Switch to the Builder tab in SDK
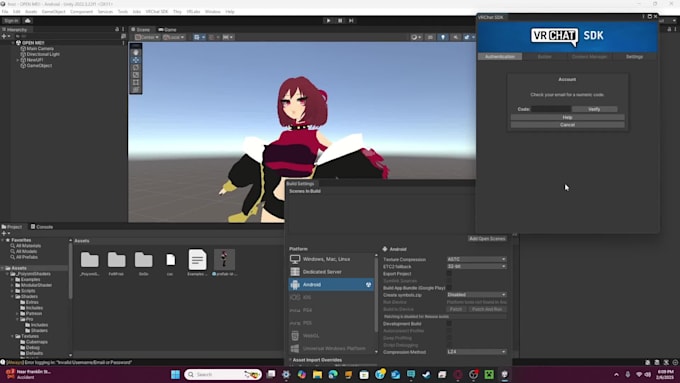680x383 pixels. coord(545,57)
